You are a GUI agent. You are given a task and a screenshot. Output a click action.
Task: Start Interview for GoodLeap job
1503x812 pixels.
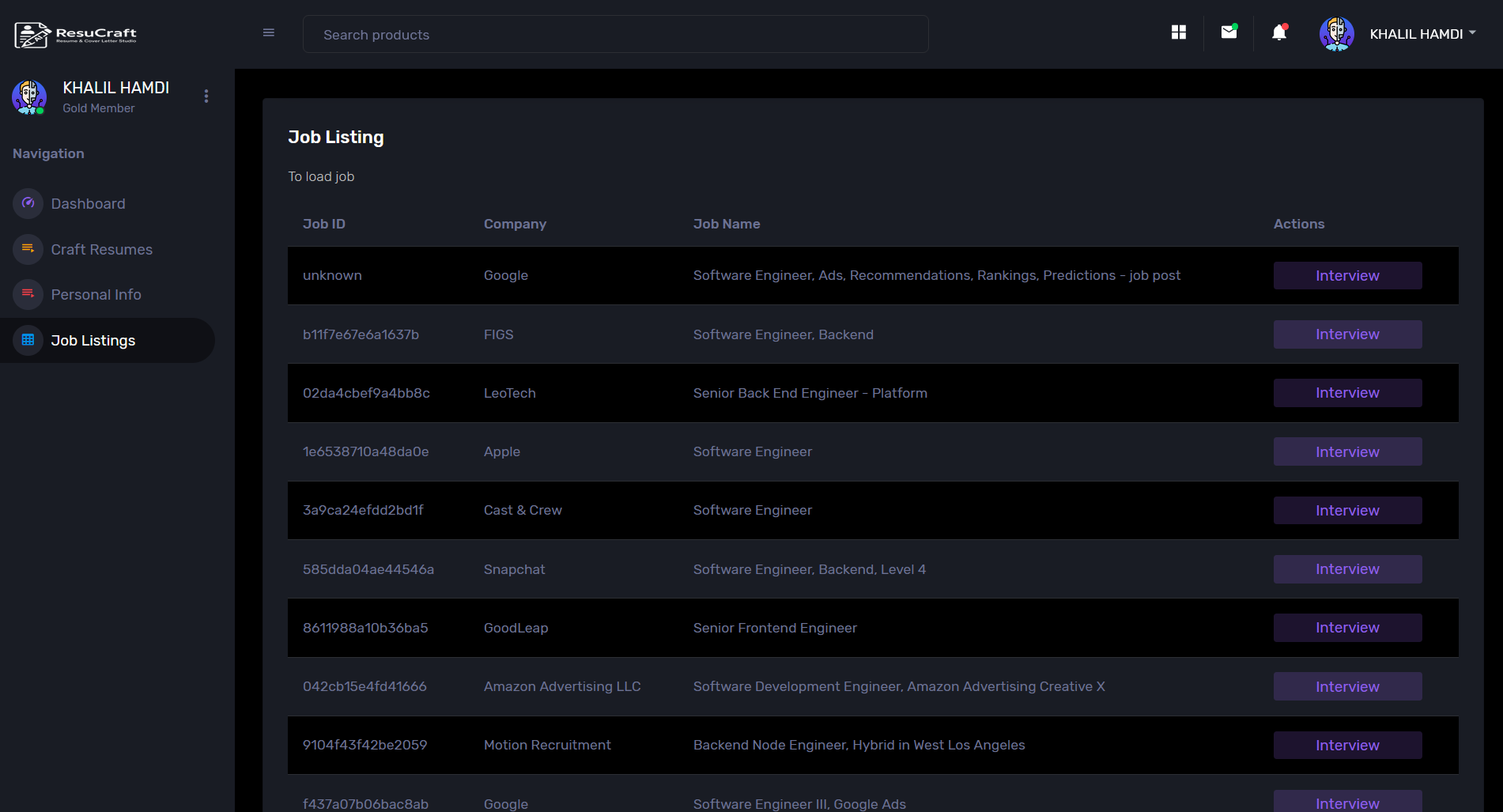click(x=1347, y=628)
